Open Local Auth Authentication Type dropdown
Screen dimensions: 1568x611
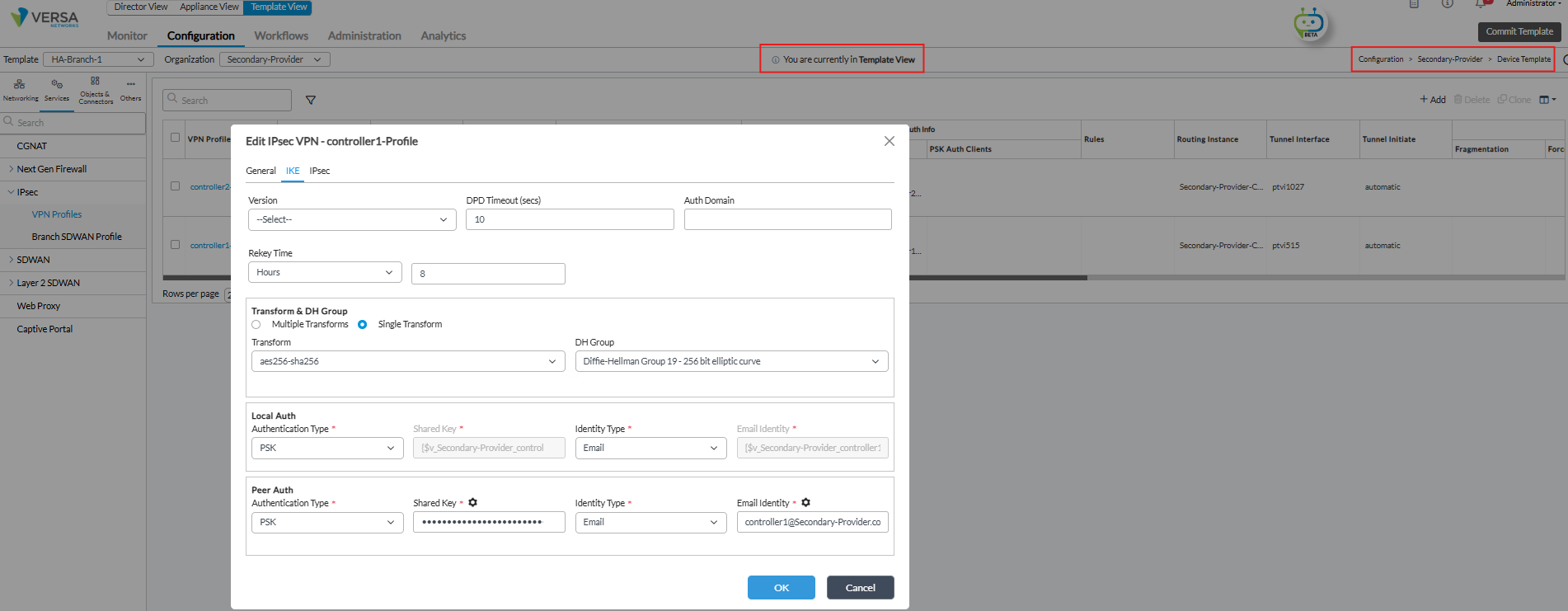point(327,448)
